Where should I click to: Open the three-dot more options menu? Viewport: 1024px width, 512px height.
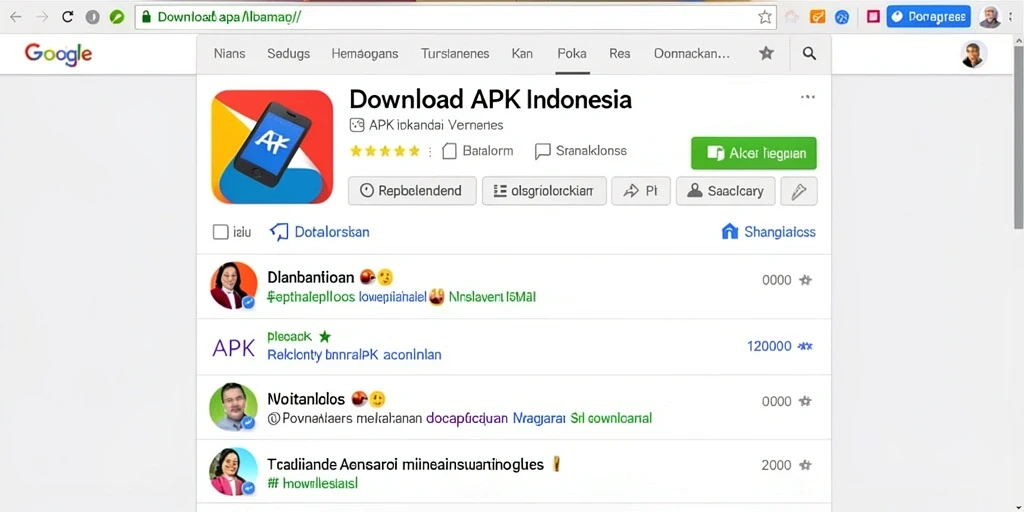click(808, 97)
